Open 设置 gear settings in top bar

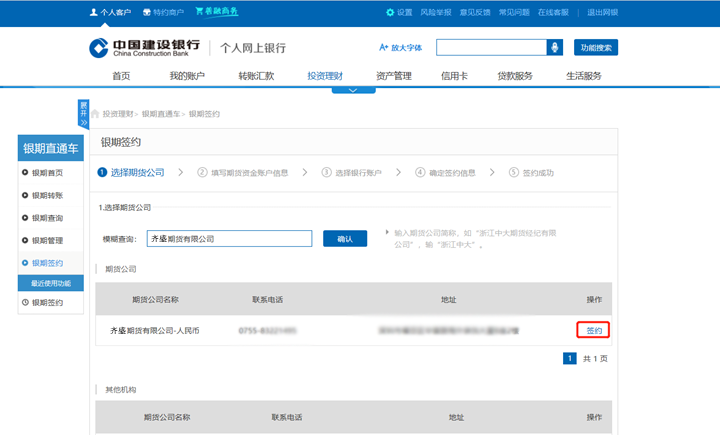pyautogui.click(x=390, y=12)
